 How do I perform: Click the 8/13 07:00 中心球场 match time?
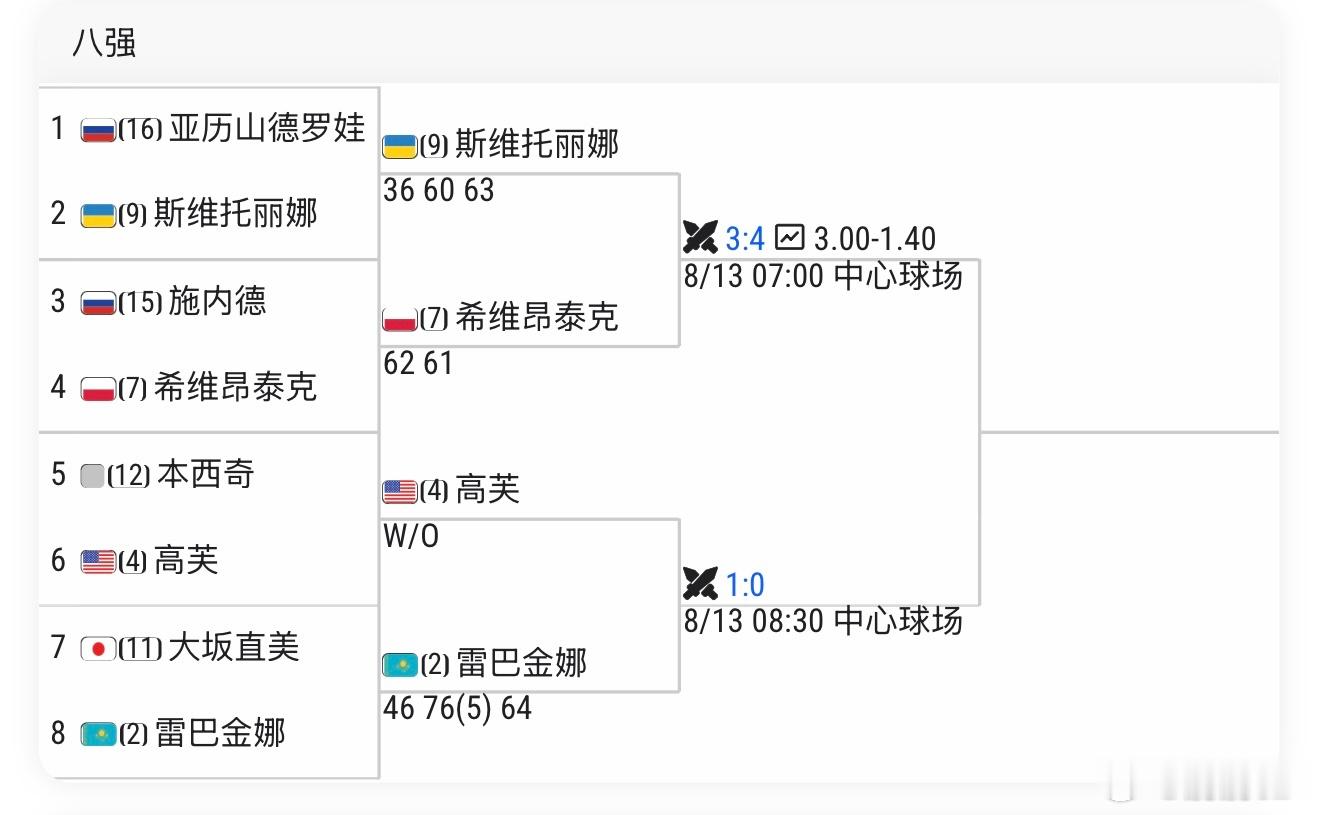coord(823,276)
